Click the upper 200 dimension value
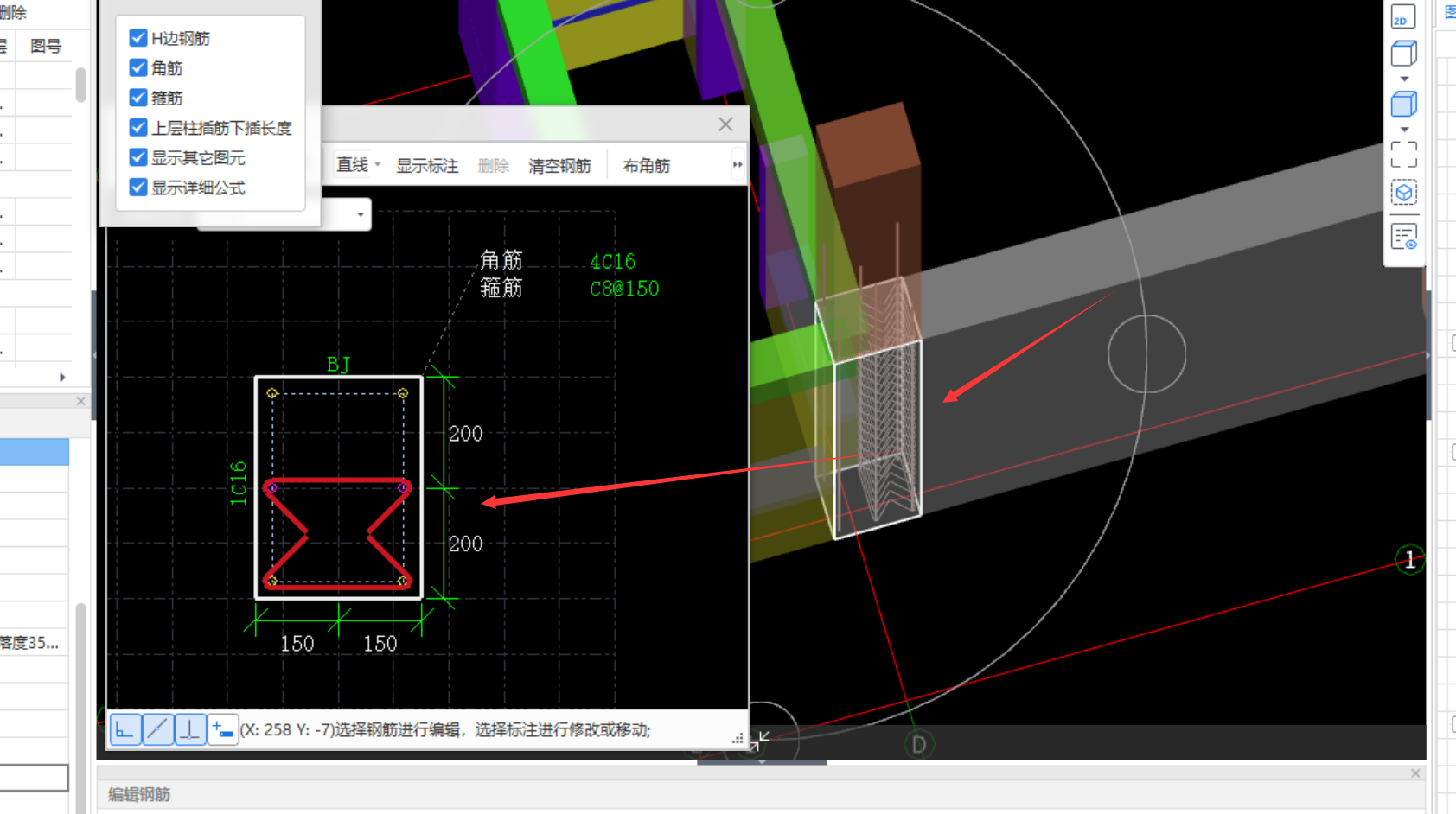Viewport: 1456px width, 814px height. click(465, 434)
